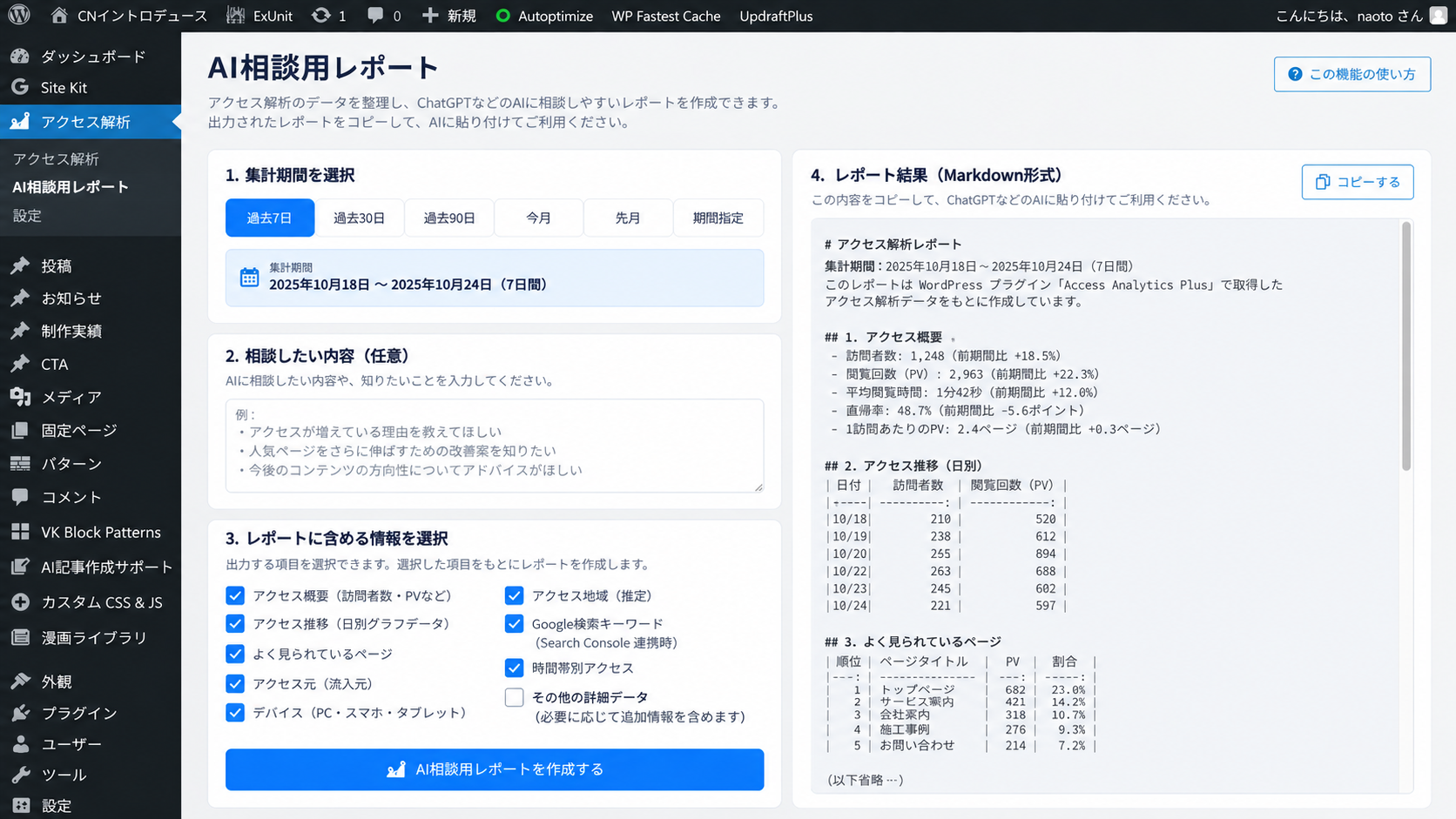Uncheck Google検索キーワード checkbox
The height and width of the screenshot is (819, 1456).
[x=514, y=624]
